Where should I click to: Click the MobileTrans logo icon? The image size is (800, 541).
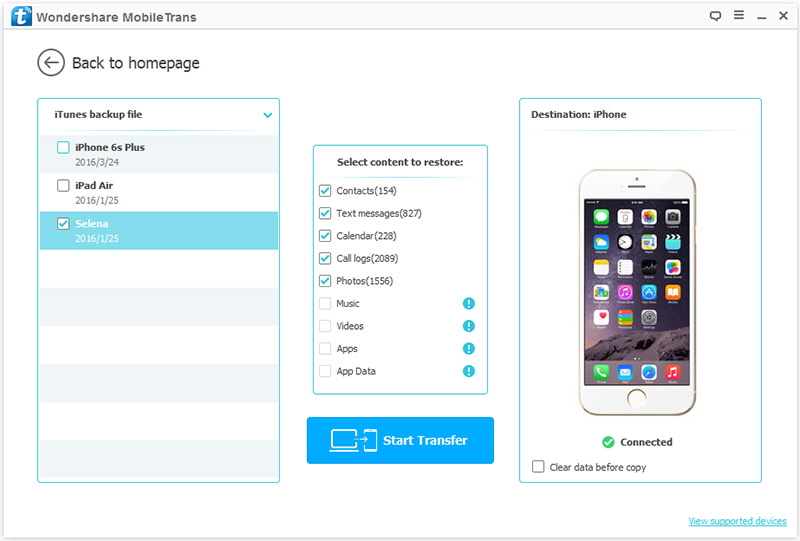[21, 16]
